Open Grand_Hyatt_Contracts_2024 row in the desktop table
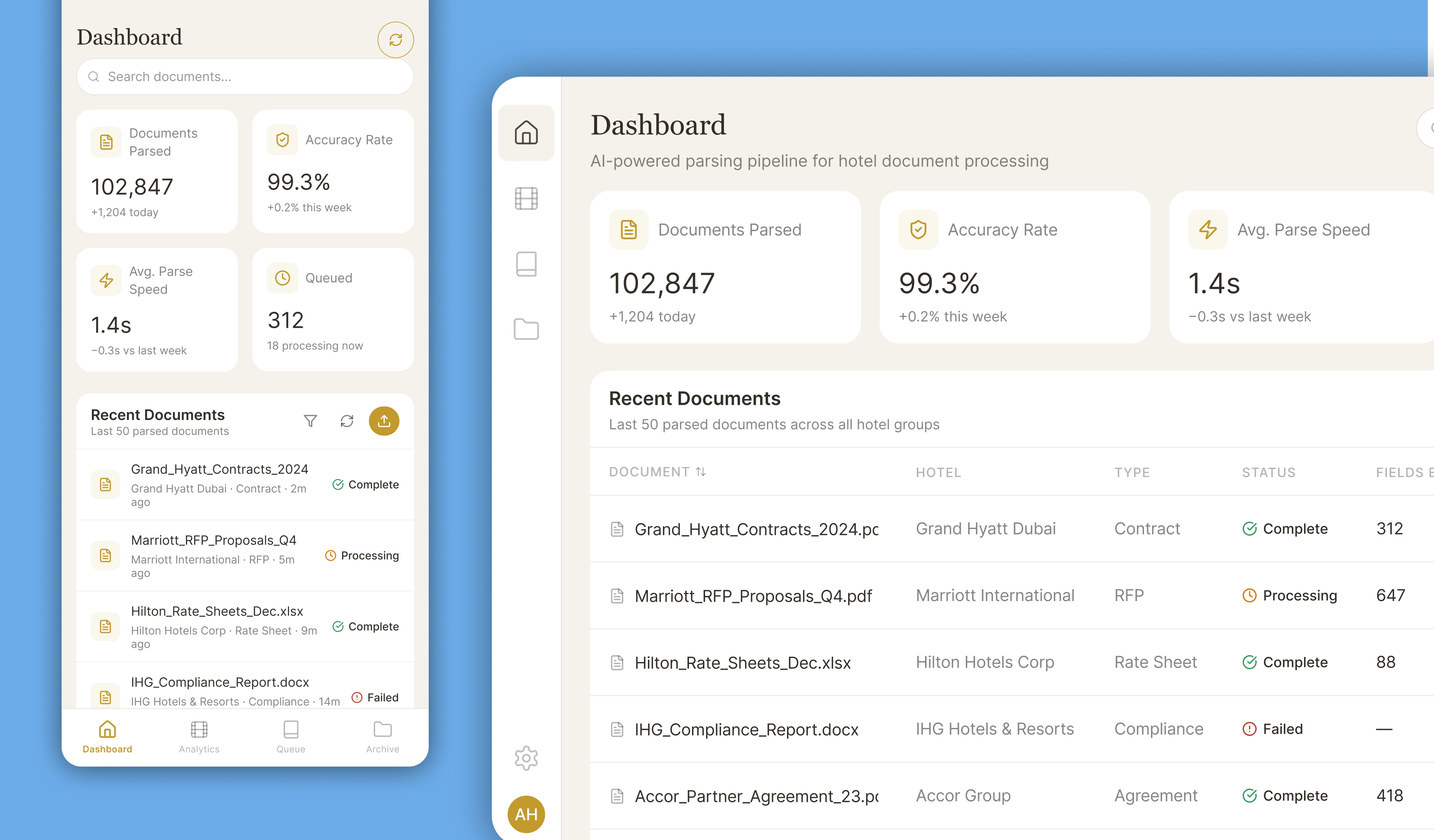 pyautogui.click(x=1012, y=529)
